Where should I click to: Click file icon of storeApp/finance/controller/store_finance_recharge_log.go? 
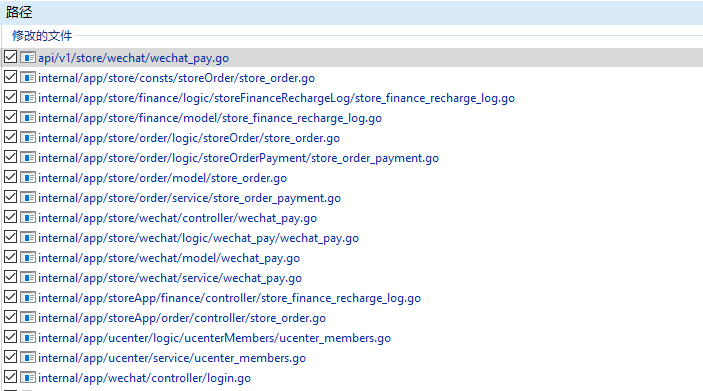coord(28,297)
